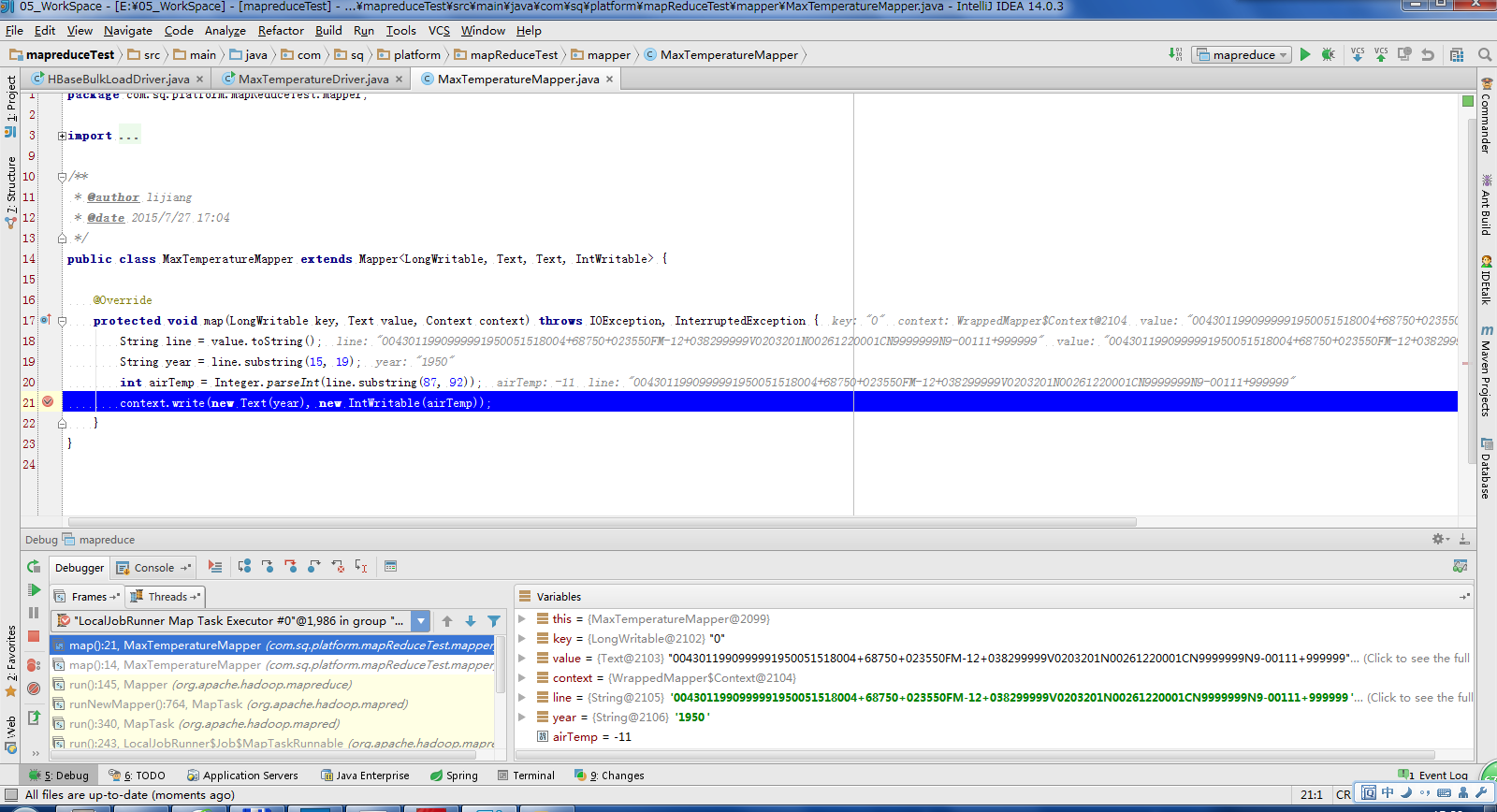Select next frame with down arrow
Image resolution: width=1497 pixels, height=812 pixels.
[471, 621]
